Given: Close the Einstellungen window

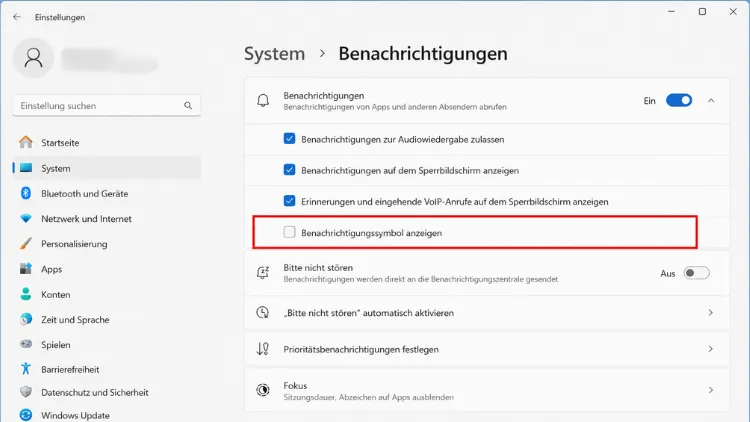Looking at the screenshot, I should [x=733, y=11].
